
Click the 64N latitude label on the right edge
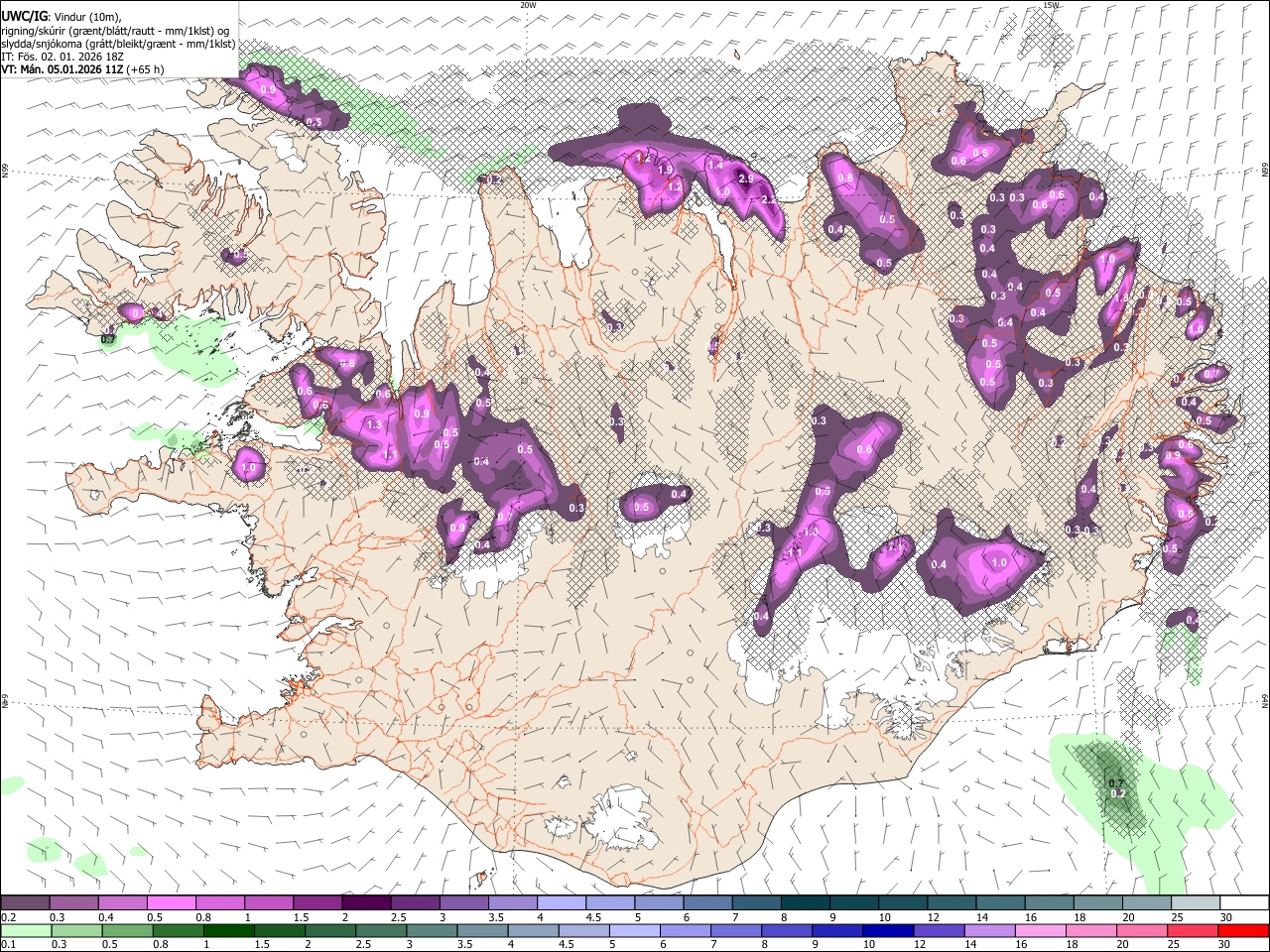(x=1265, y=700)
